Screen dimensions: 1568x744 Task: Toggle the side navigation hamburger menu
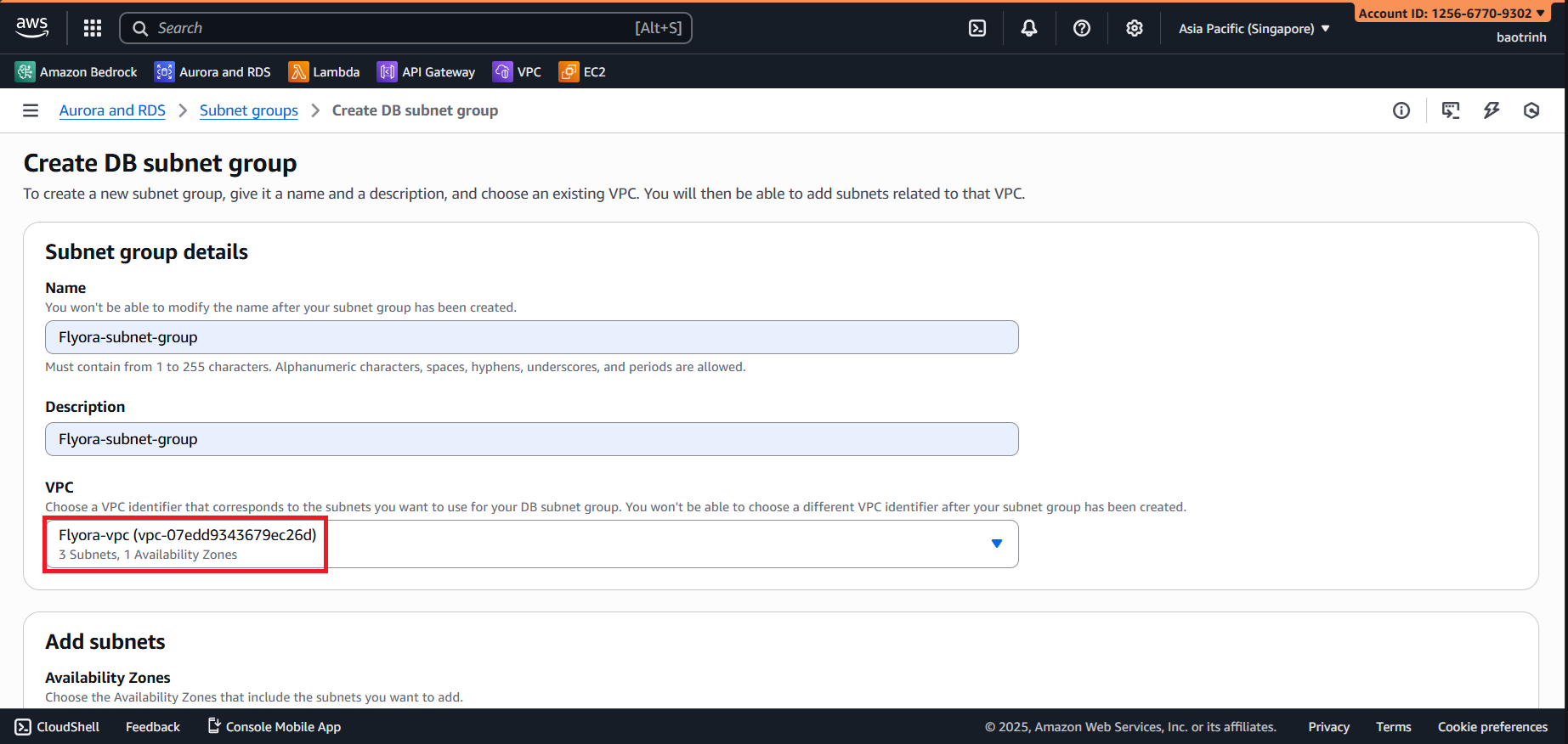point(31,110)
